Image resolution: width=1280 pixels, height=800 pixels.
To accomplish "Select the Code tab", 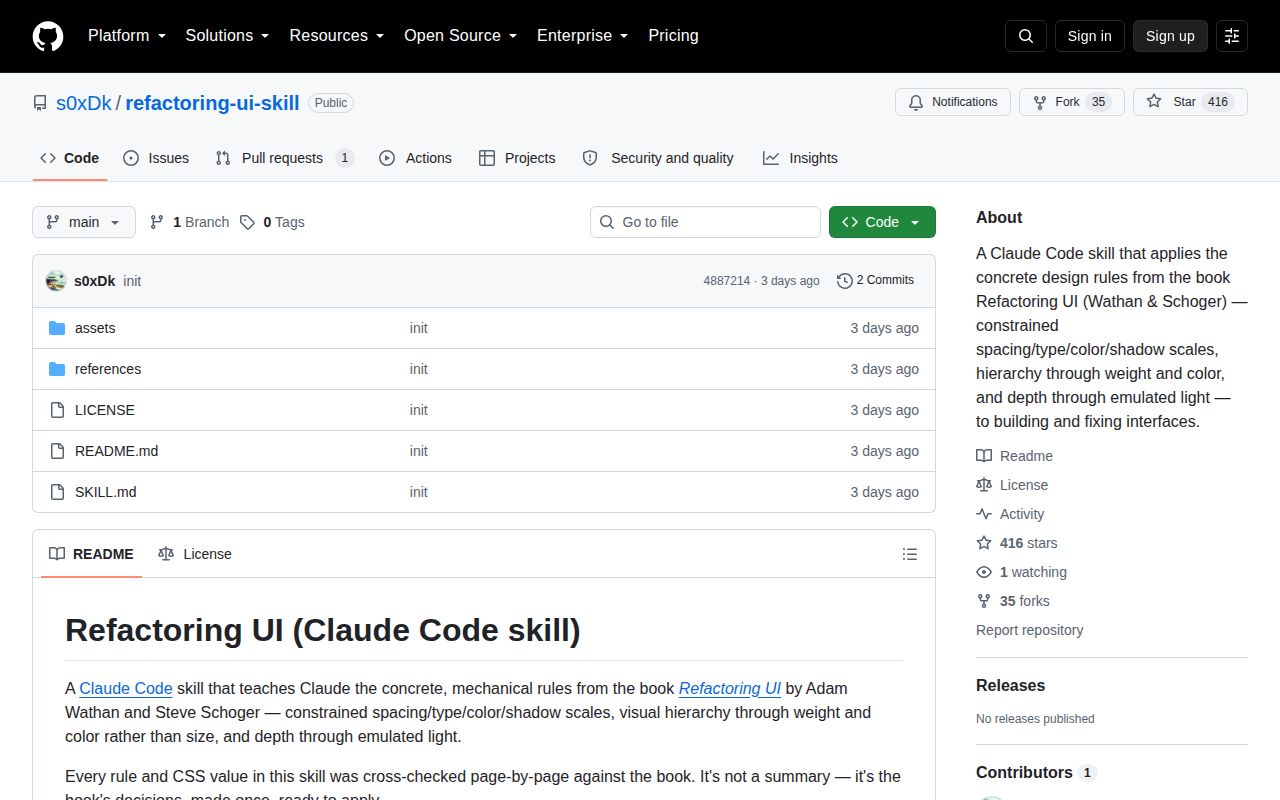I will pos(69,158).
